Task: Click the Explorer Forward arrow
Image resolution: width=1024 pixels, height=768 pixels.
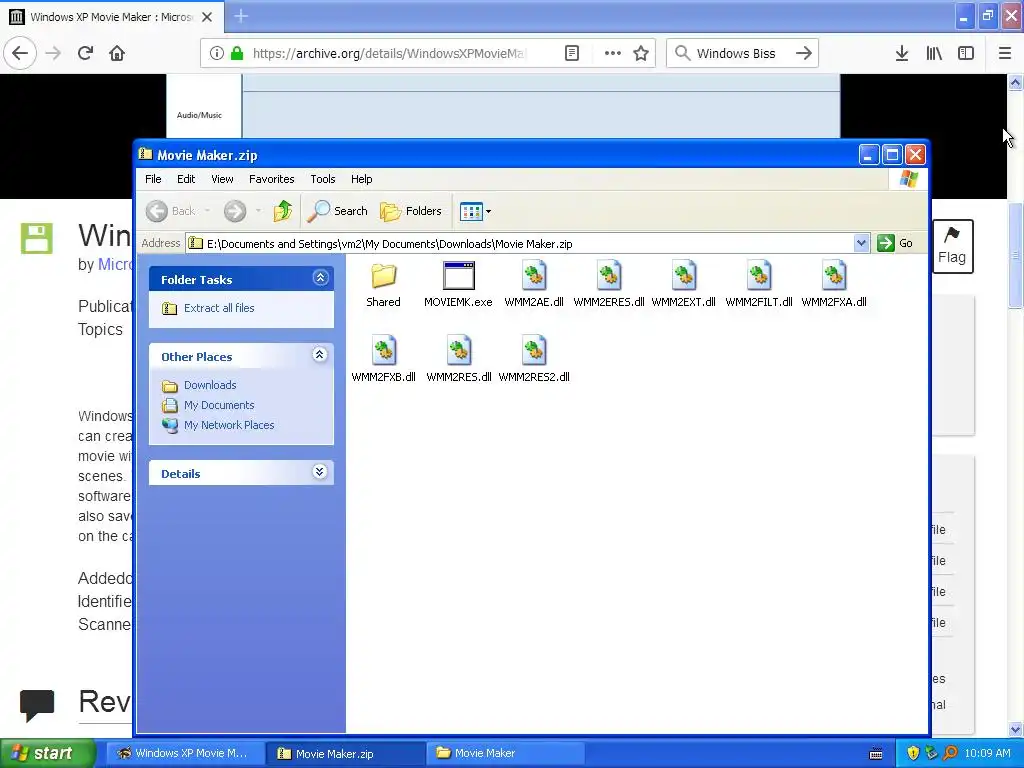Action: 234,211
